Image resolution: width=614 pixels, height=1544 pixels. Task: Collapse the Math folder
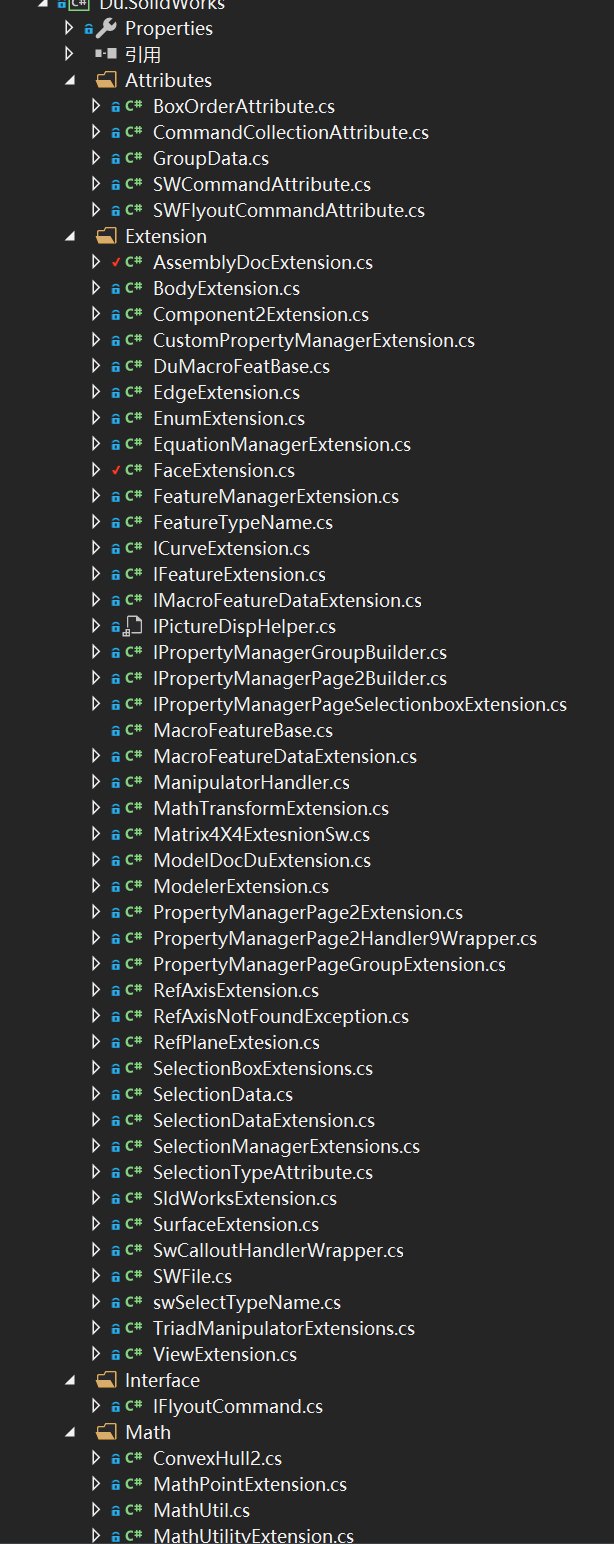70,1432
